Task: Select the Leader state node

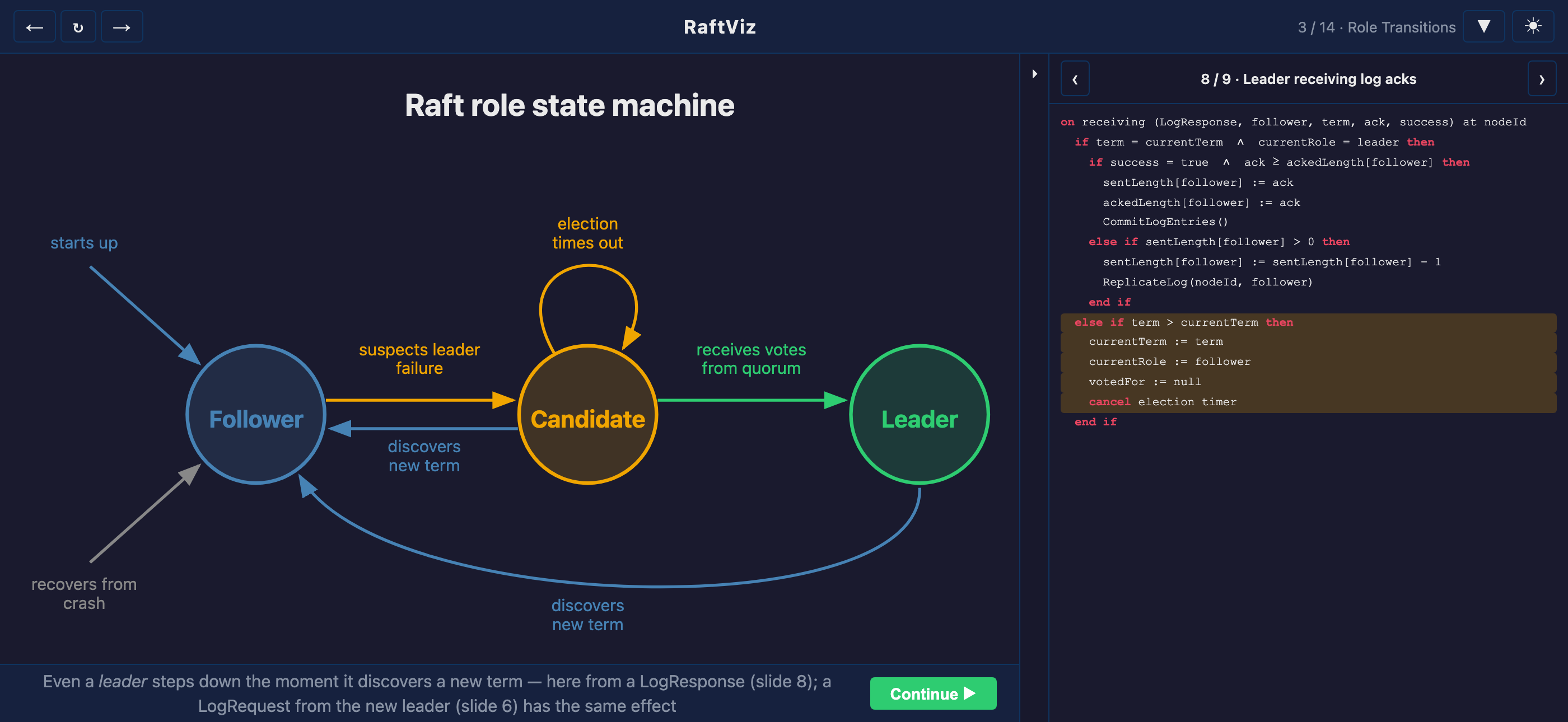Action: point(920,415)
